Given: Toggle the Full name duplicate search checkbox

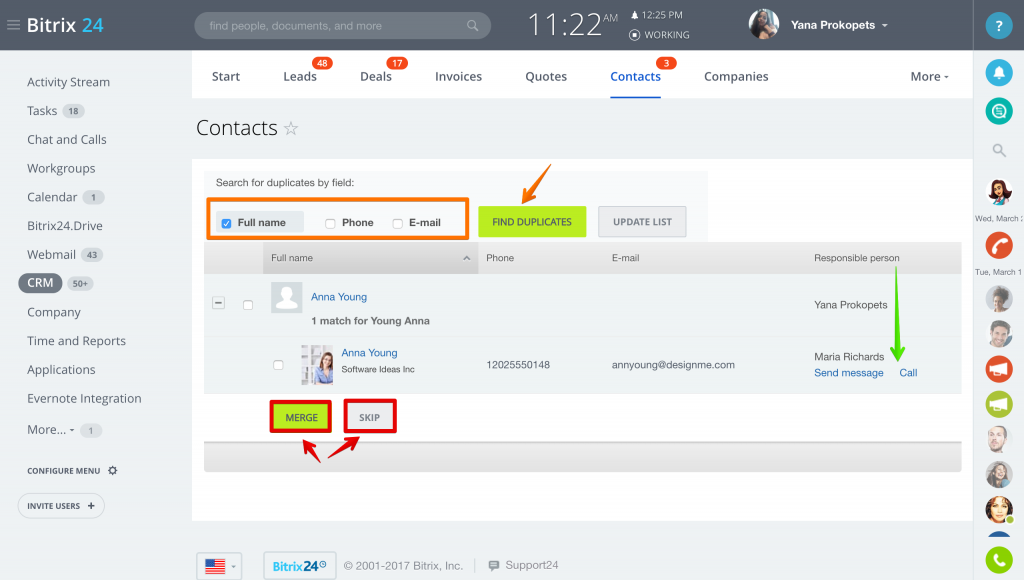Looking at the screenshot, I should coord(227,223).
